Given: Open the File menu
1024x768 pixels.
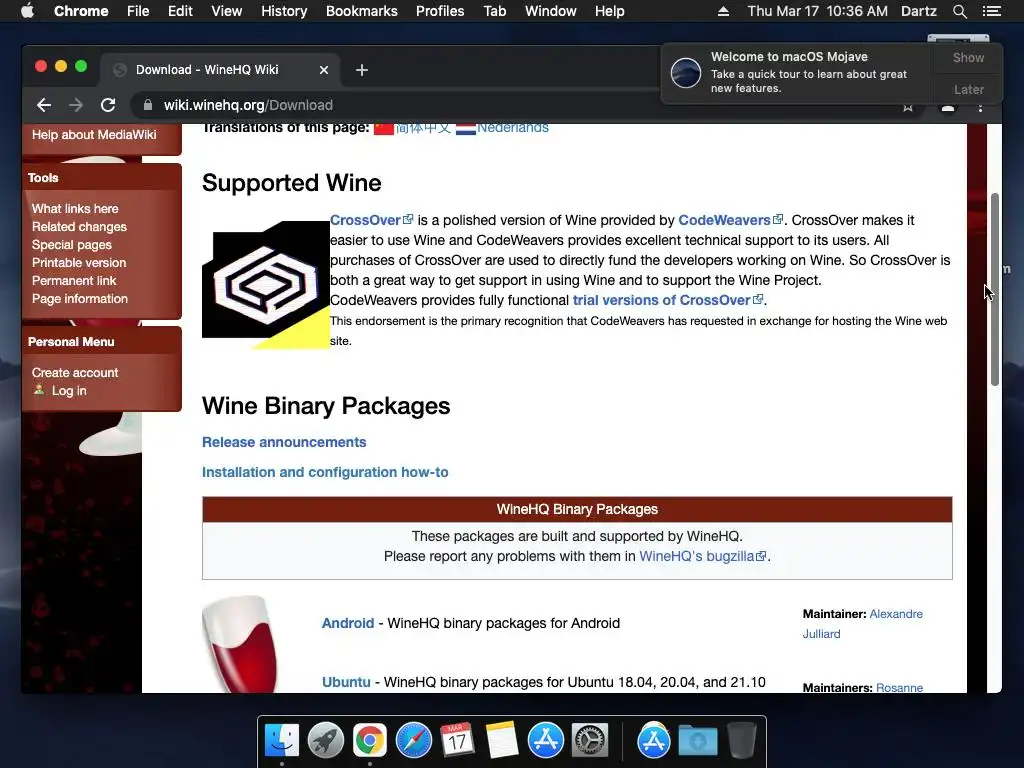Looking at the screenshot, I should coord(138,11).
